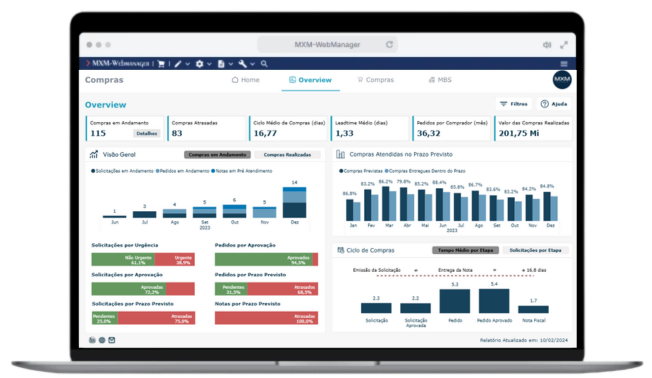Click the MXM round profile avatar
This screenshot has width=652, height=378.
click(x=562, y=79)
